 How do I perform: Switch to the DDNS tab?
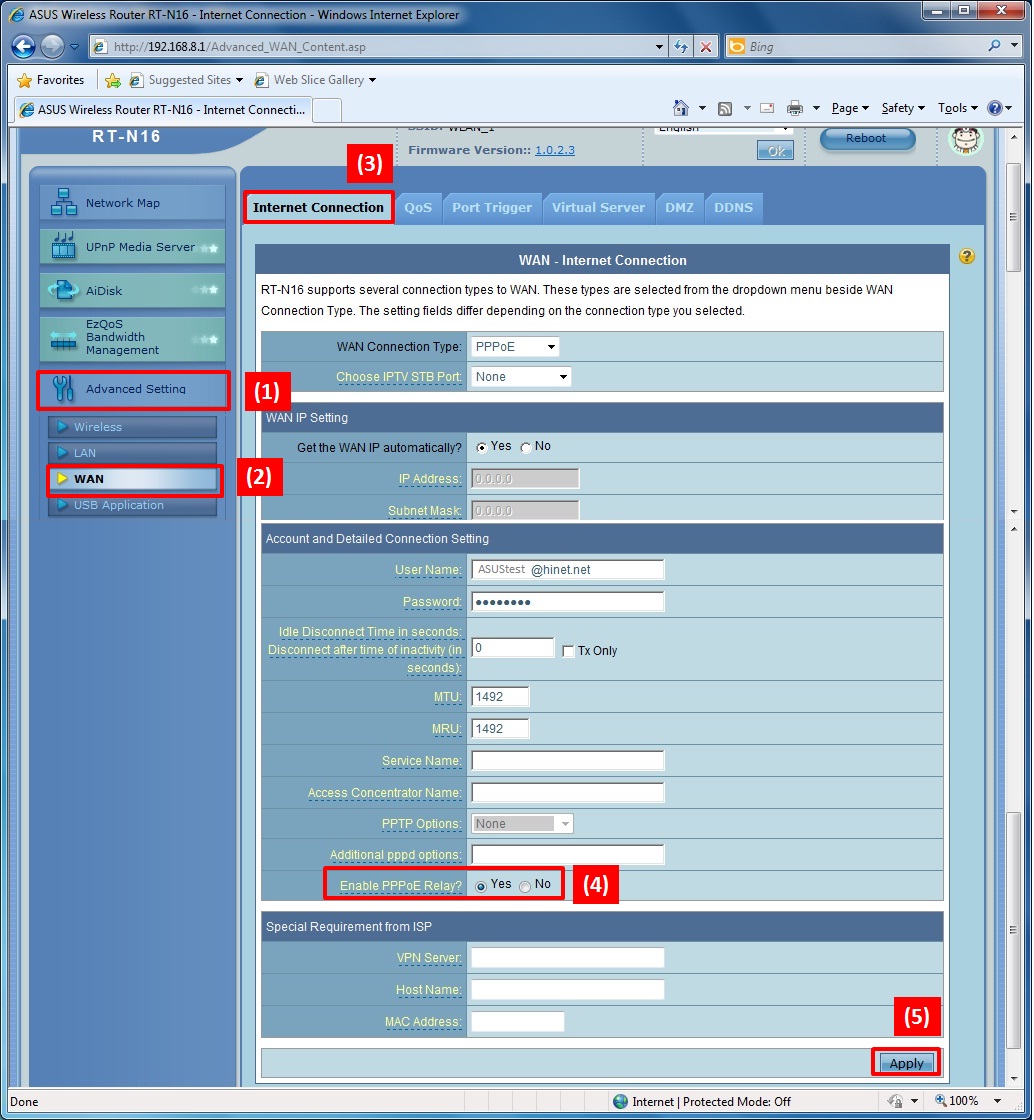tap(733, 208)
